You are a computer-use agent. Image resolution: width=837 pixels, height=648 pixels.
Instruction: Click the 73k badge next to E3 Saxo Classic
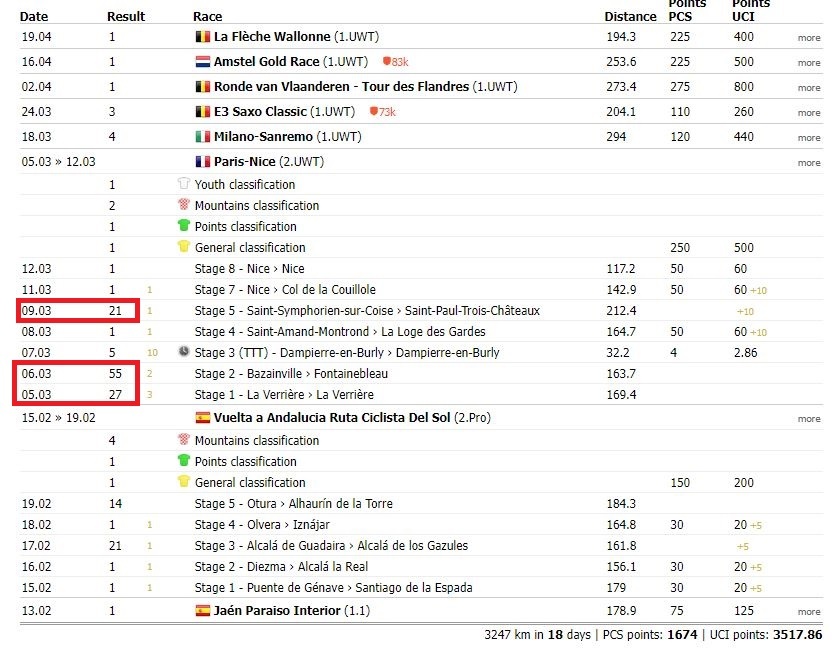click(x=383, y=112)
